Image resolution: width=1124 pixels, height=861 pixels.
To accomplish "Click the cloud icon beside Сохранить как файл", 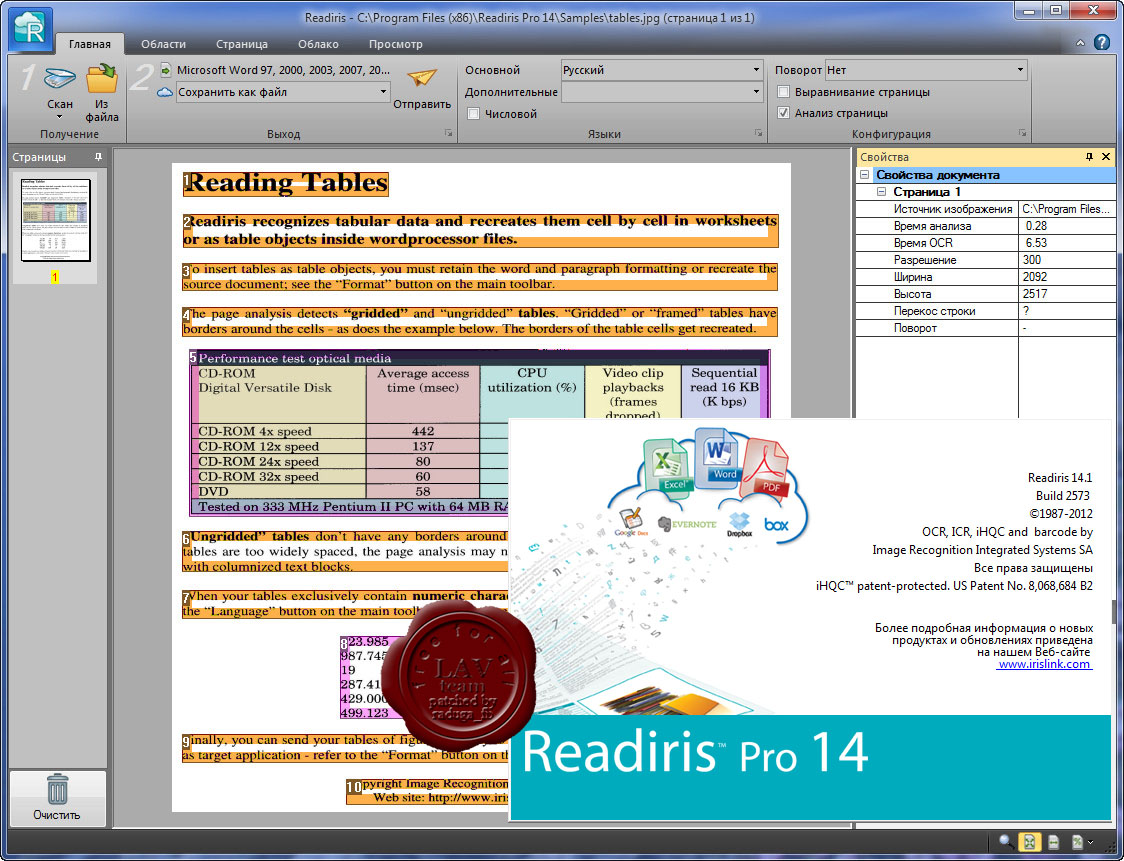I will (165, 92).
